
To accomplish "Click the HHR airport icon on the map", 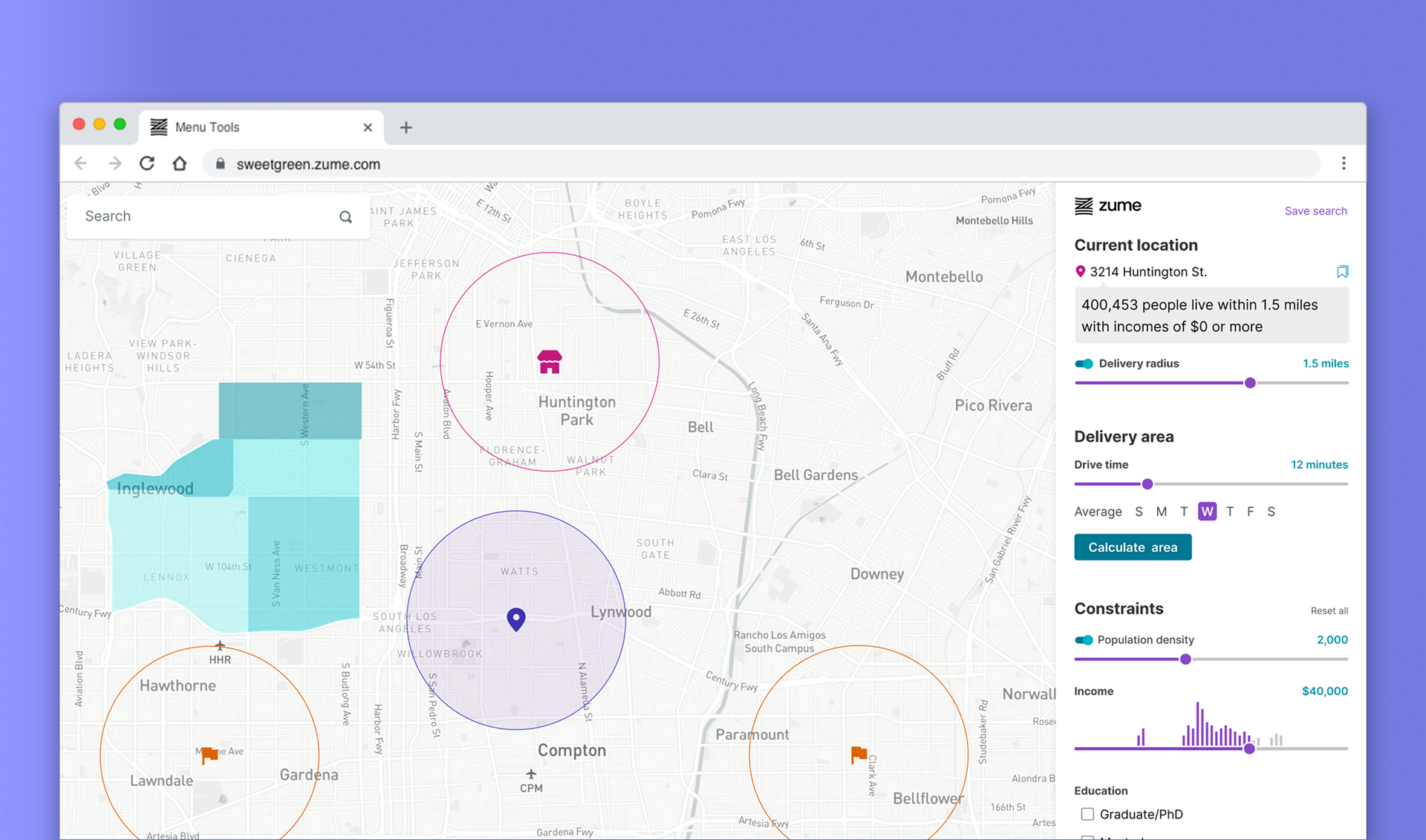I will (x=220, y=645).
